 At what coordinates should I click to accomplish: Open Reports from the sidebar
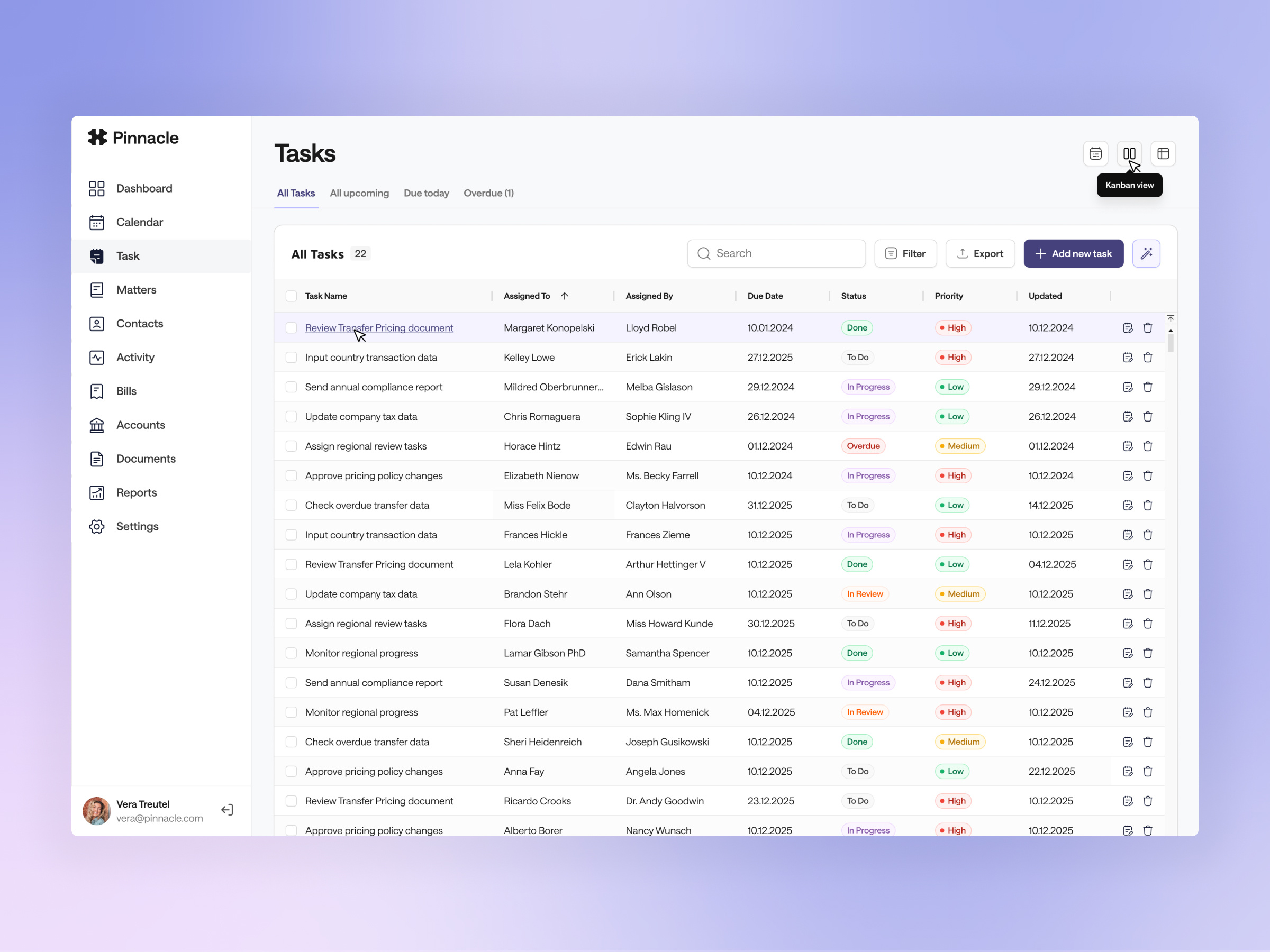click(136, 492)
